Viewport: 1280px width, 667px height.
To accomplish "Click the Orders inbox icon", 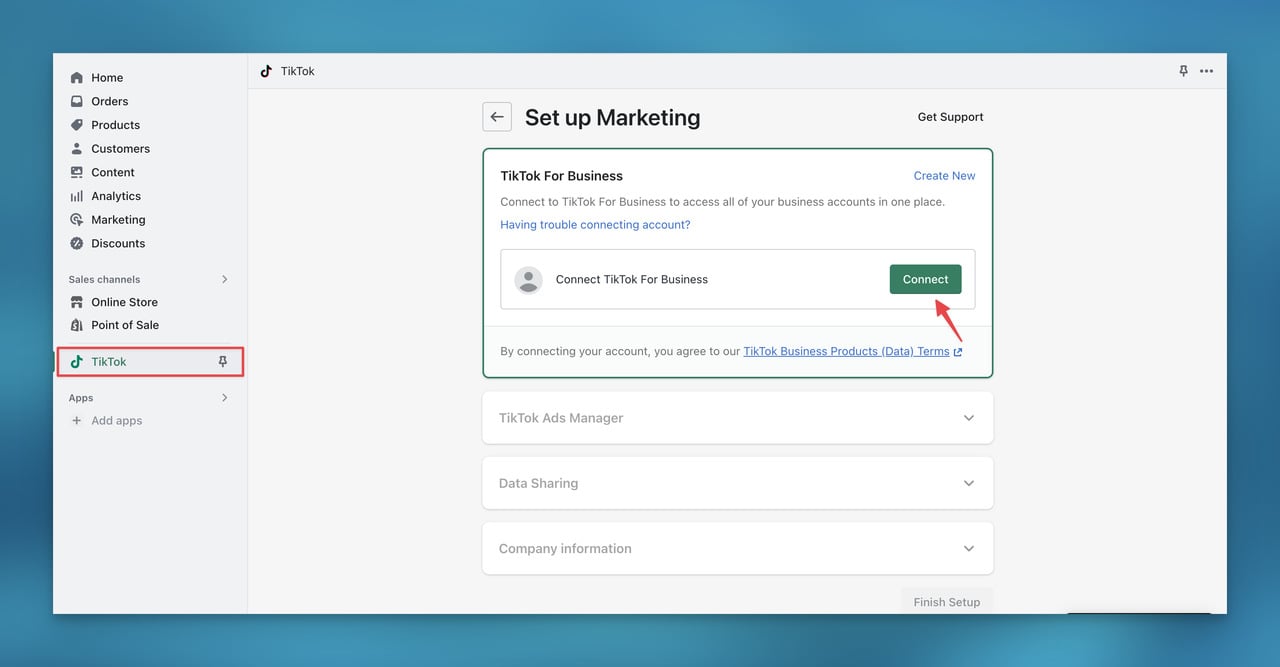I will pos(77,101).
